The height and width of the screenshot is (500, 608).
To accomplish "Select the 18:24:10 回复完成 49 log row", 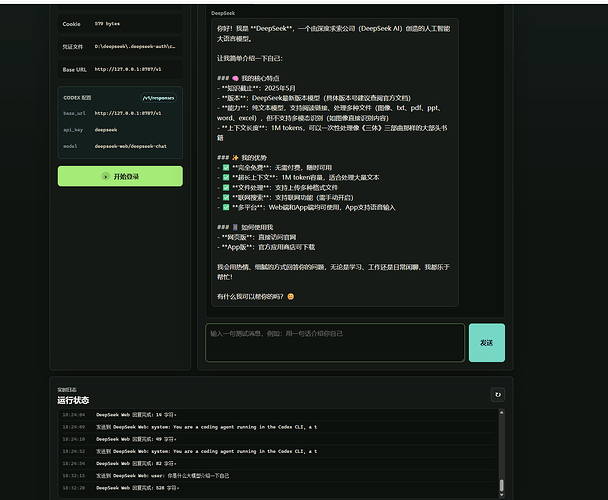I will pyautogui.click(x=278, y=439).
